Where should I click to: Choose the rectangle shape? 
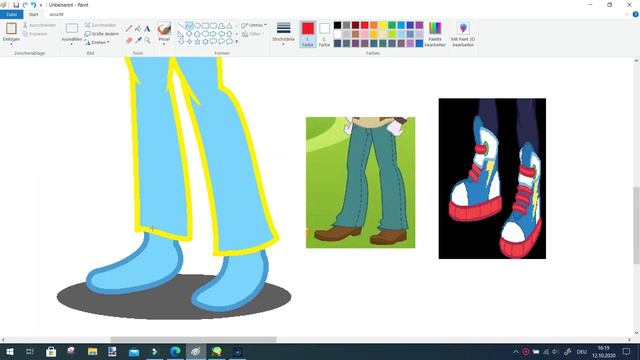coord(205,26)
